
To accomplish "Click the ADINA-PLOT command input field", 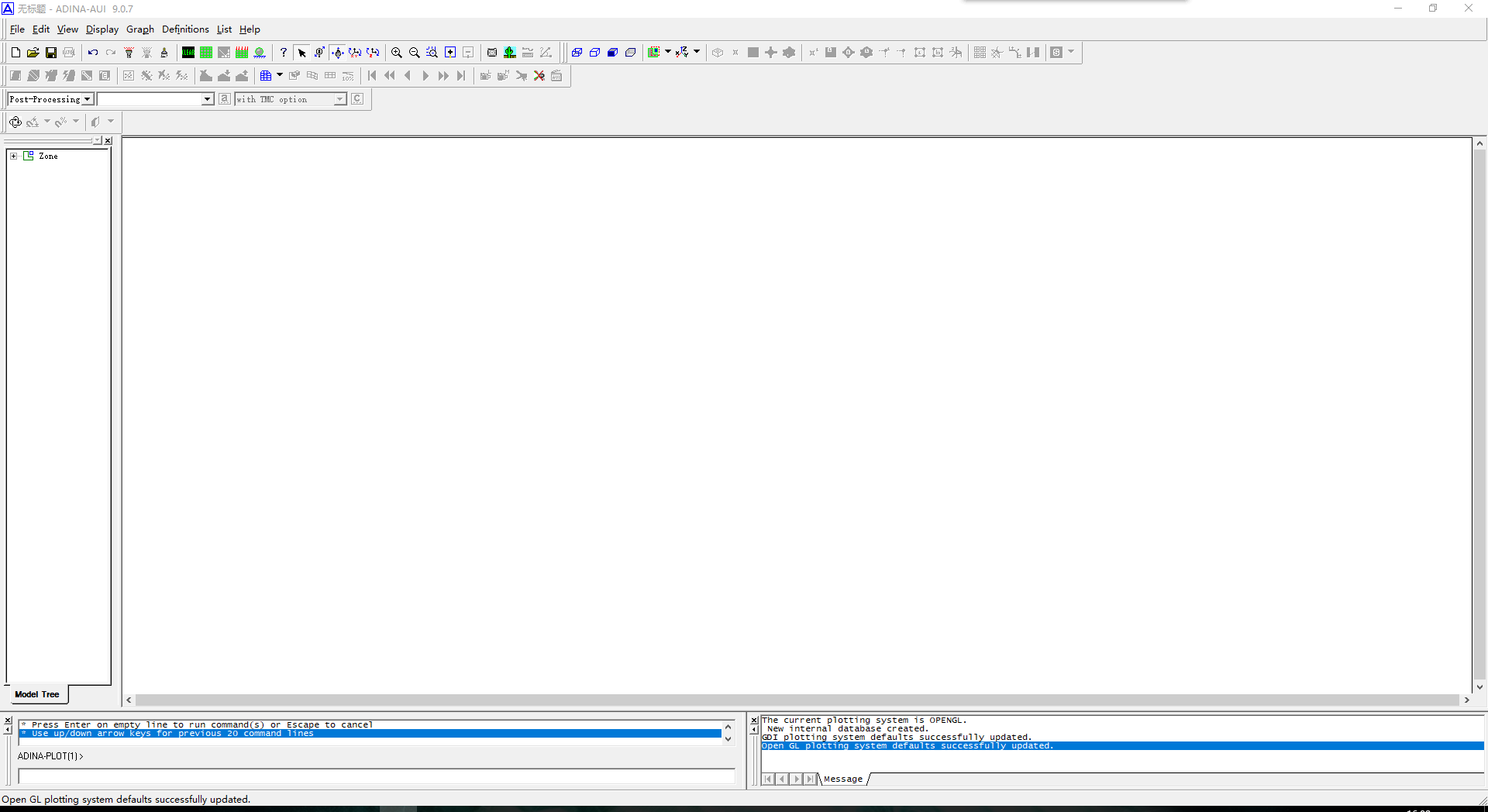I will coord(376,776).
